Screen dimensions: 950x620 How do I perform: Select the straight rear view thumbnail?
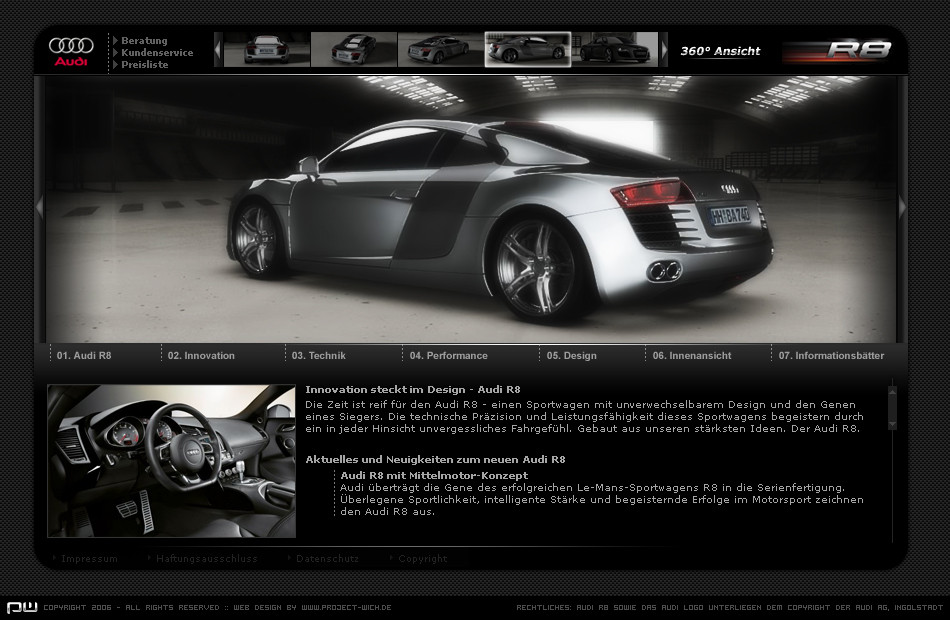(267, 50)
